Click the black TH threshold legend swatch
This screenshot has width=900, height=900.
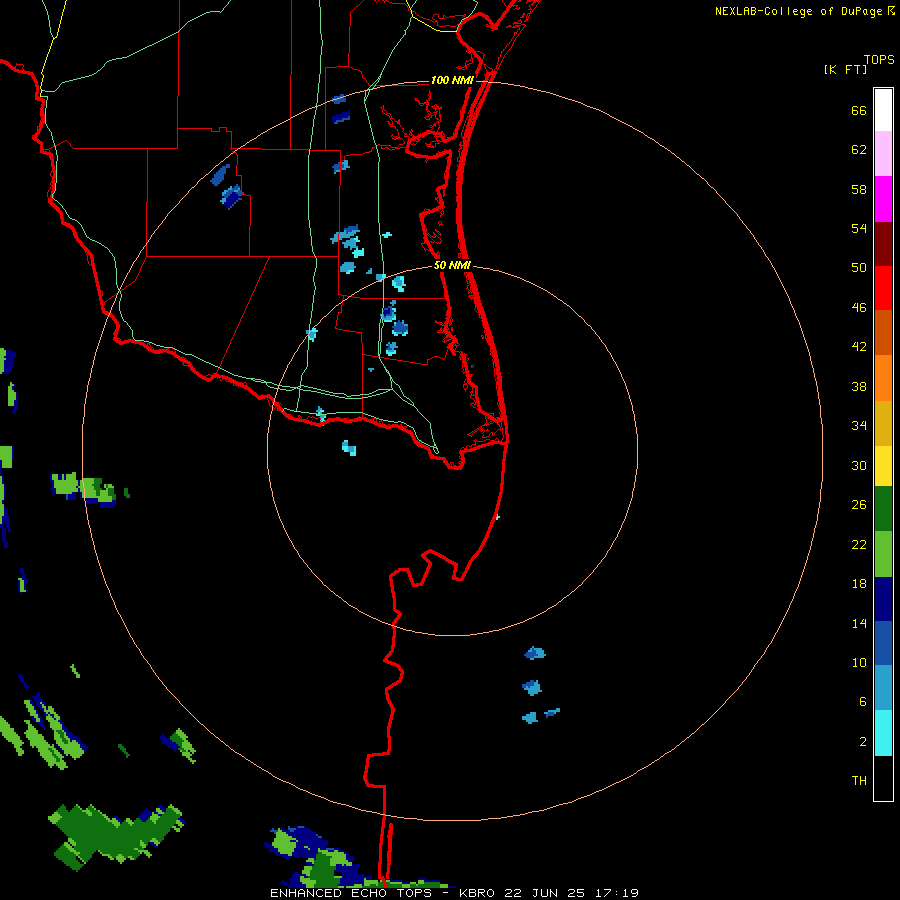point(883,778)
